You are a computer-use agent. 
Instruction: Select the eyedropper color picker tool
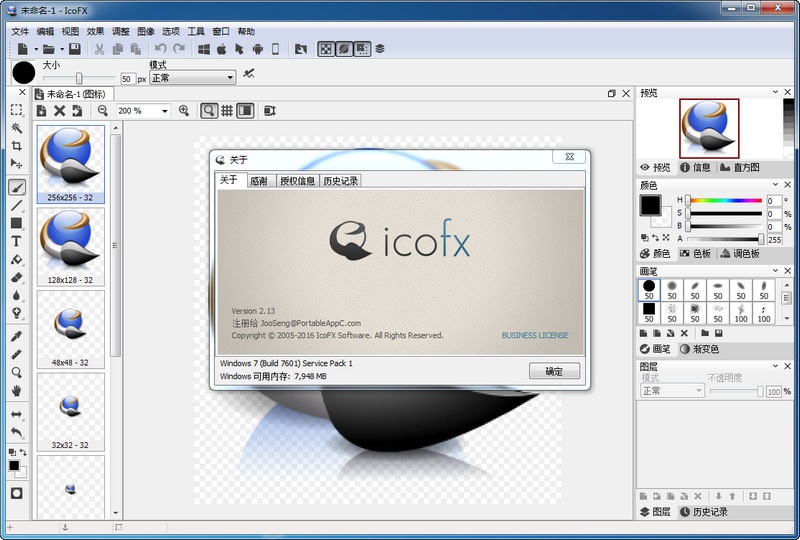16,336
